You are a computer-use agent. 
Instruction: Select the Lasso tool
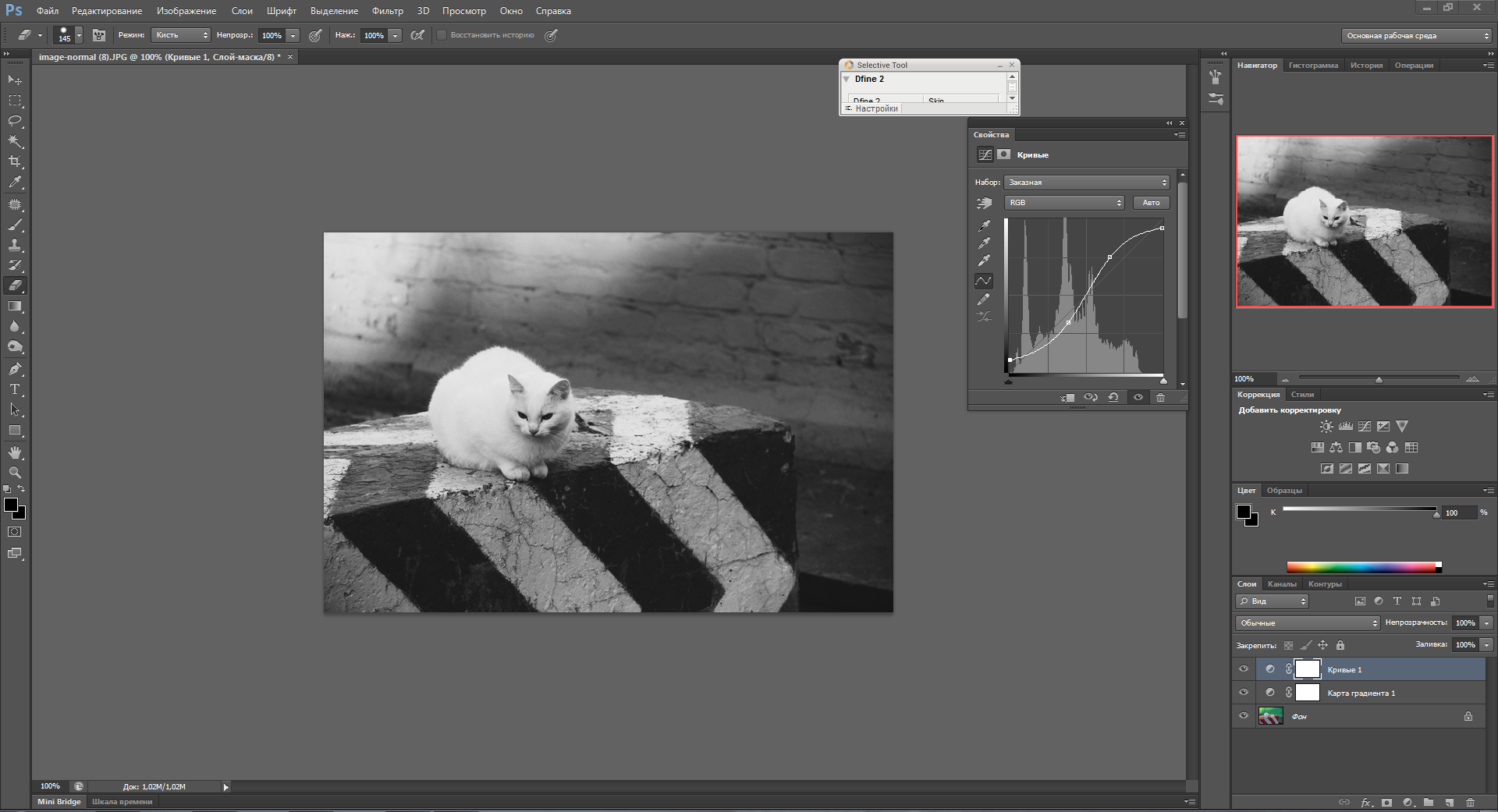click(x=15, y=121)
